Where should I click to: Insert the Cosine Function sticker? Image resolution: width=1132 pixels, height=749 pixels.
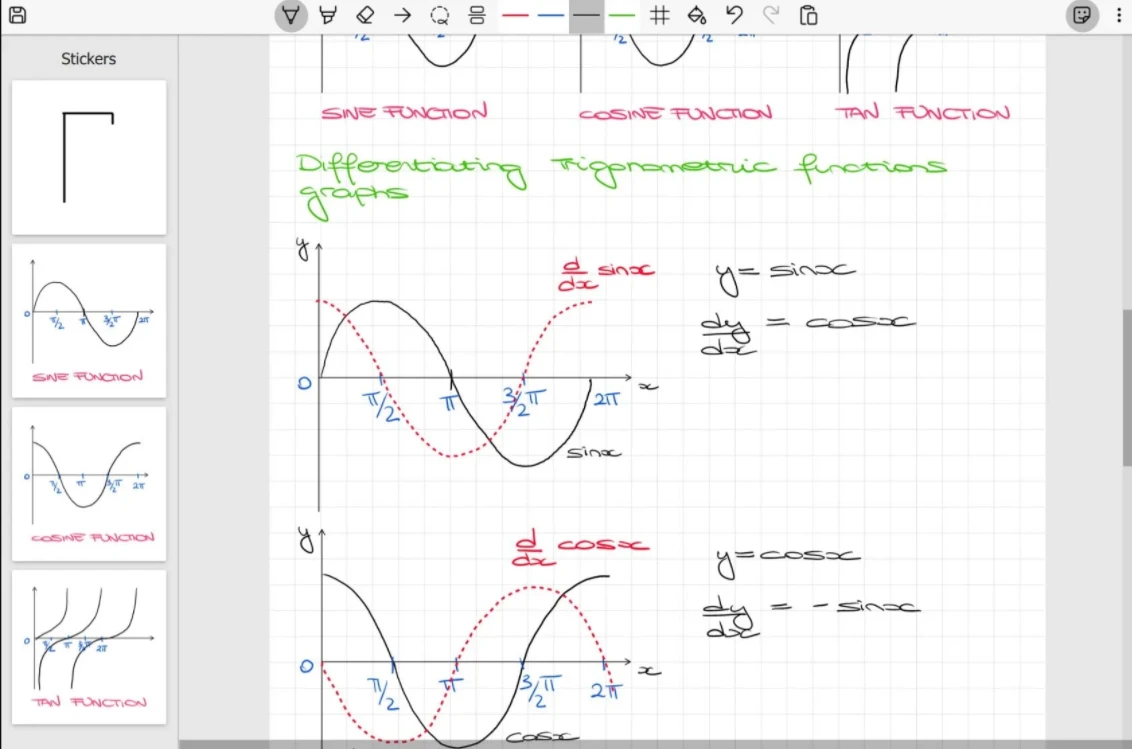click(89, 484)
